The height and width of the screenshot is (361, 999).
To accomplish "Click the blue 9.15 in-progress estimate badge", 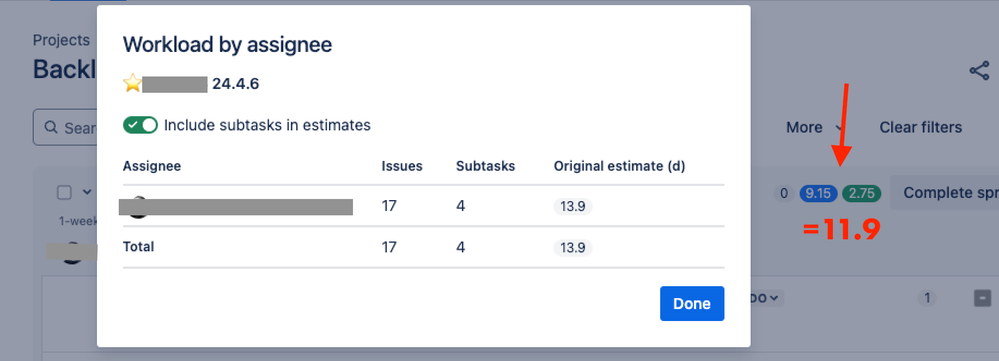I will coord(819,193).
